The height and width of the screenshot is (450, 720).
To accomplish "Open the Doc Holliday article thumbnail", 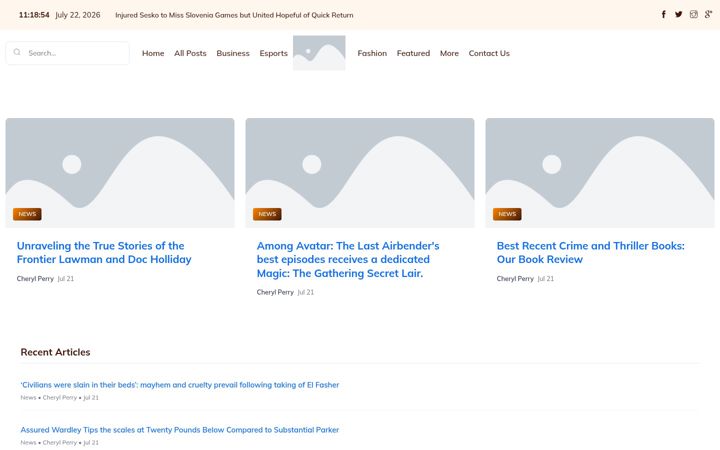I will point(120,173).
